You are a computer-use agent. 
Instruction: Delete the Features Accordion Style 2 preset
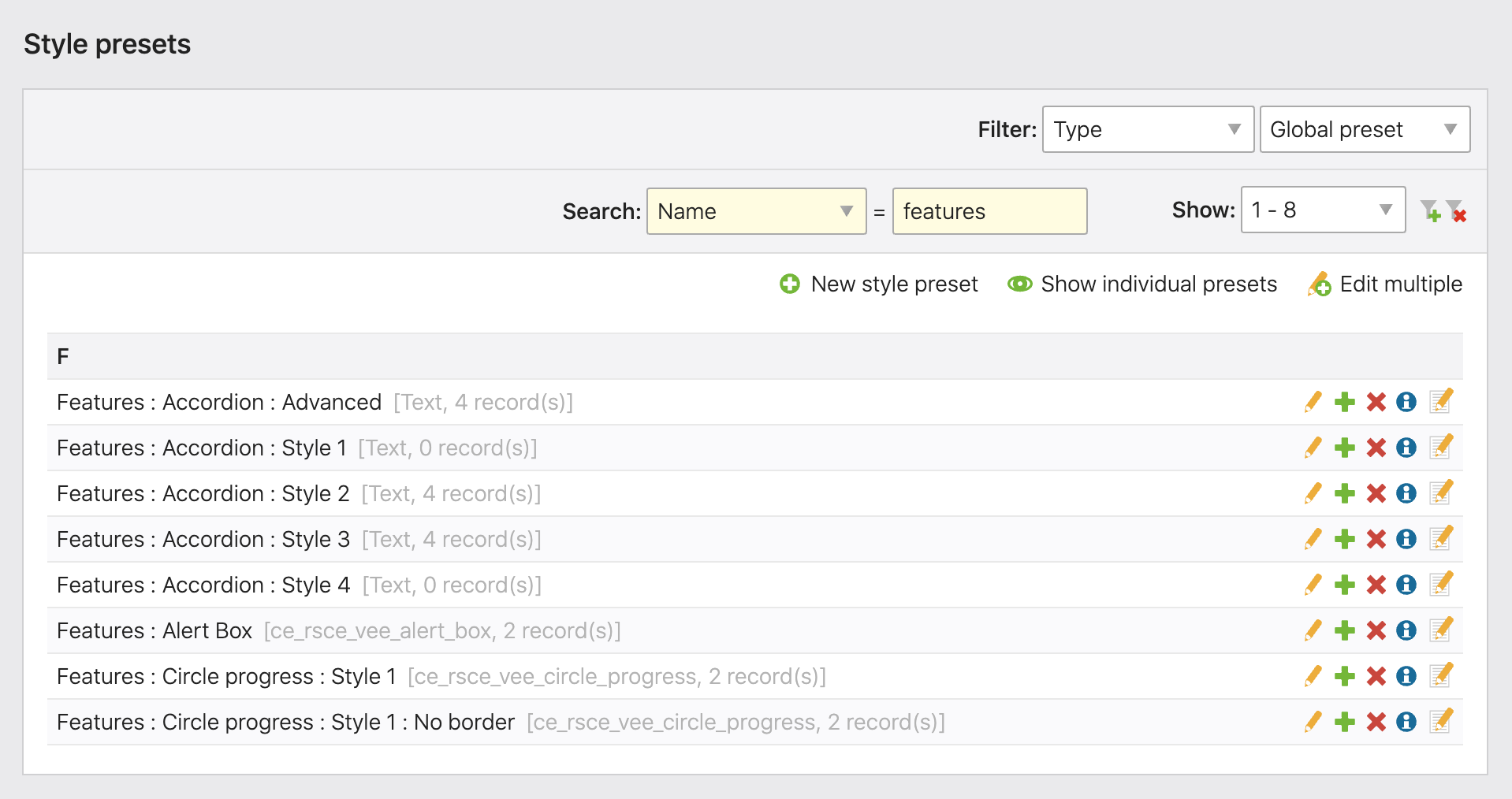click(1376, 493)
